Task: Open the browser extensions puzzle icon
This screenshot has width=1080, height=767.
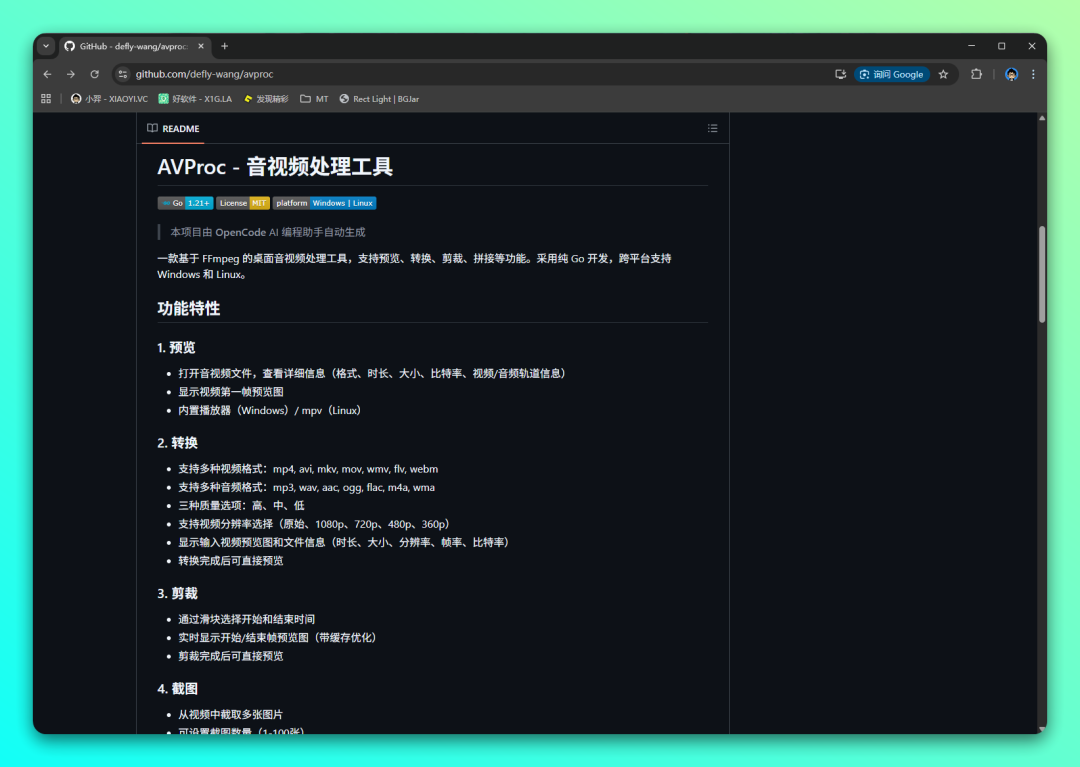Action: pos(977,74)
